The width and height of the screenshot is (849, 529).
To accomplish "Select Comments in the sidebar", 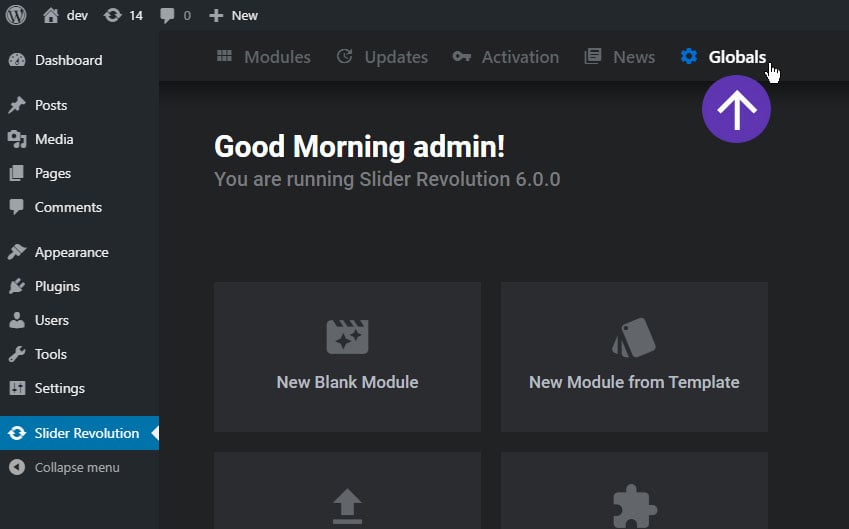I will pyautogui.click(x=68, y=207).
